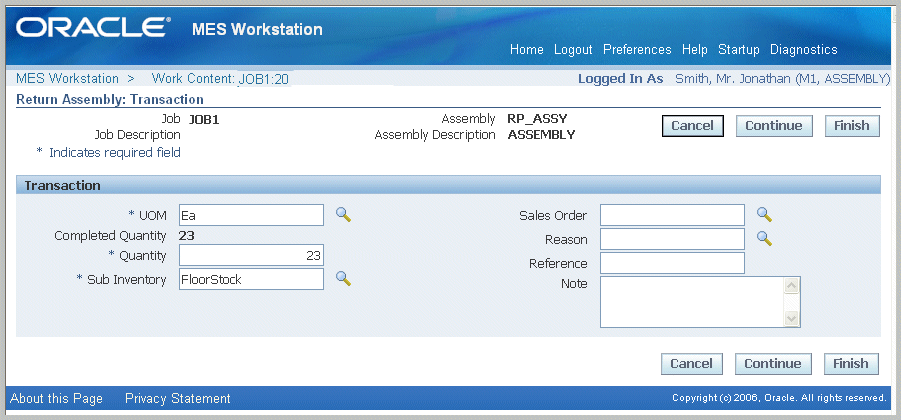Follow the Work Content: JOB1:20 breadcrumb link
Screen dimensions: 901x420
[x=220, y=79]
